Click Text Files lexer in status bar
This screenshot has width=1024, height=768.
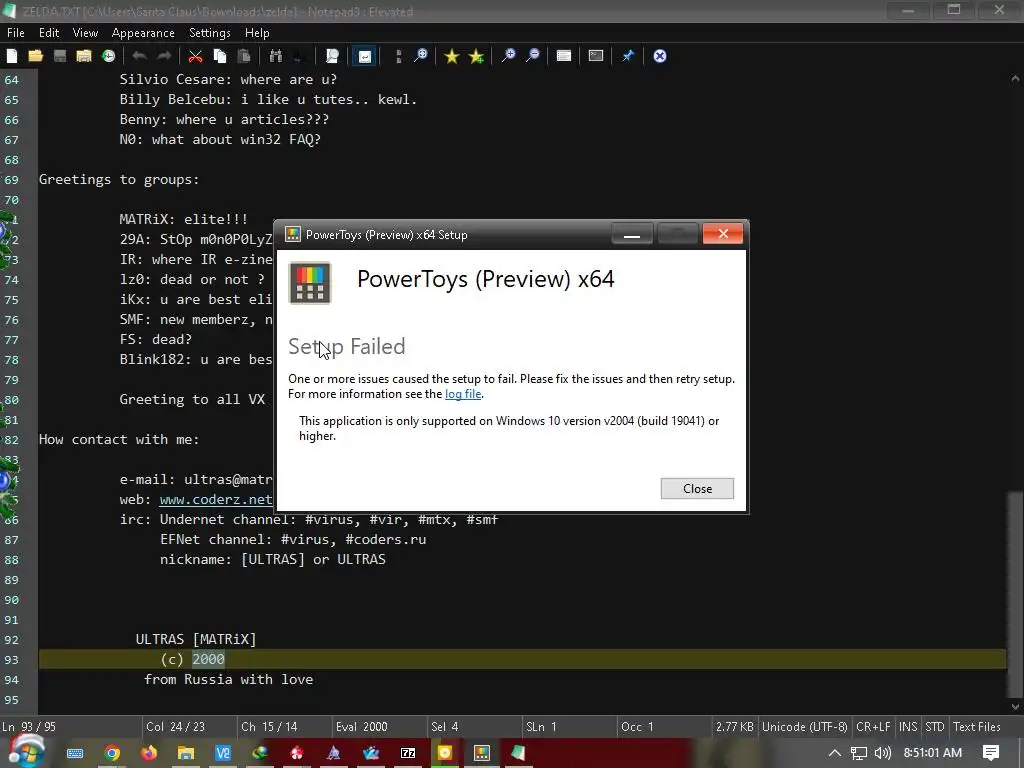976,727
